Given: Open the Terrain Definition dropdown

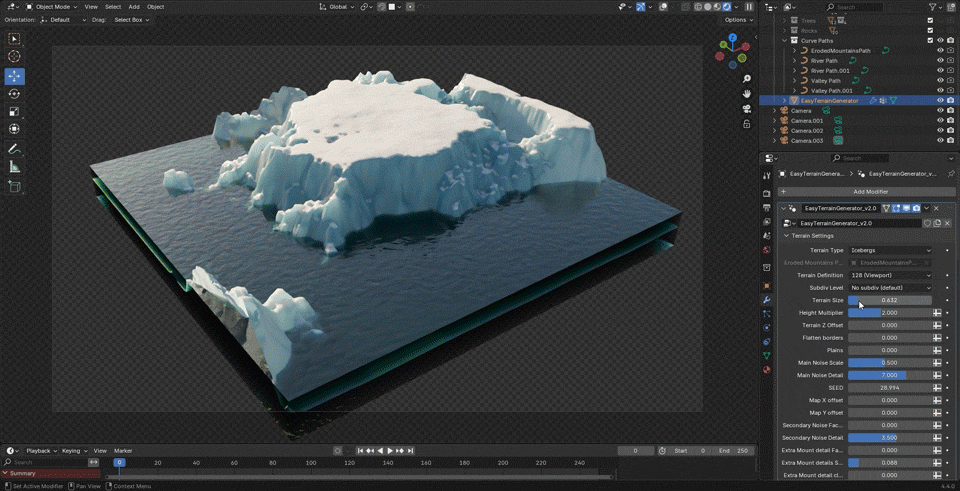Looking at the screenshot, I should coord(890,275).
